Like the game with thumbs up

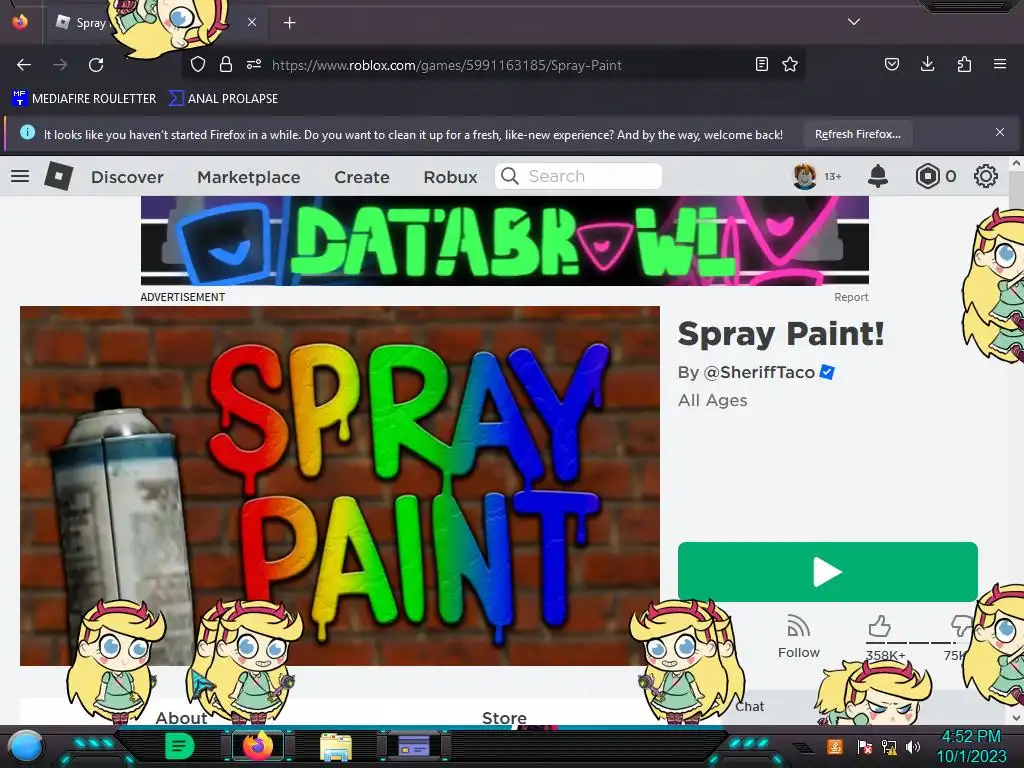pos(880,627)
